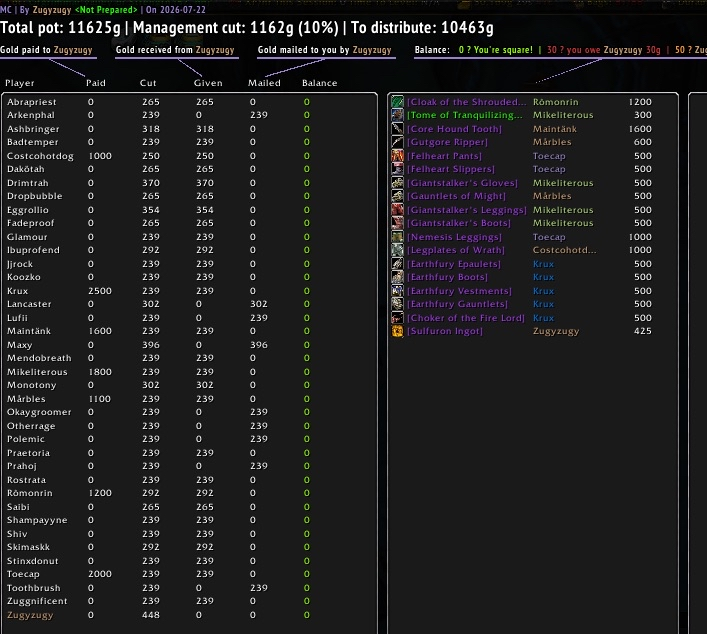707x634 pixels.
Task: Click Lancaster's 302 mailed value
Action: click(x=259, y=304)
